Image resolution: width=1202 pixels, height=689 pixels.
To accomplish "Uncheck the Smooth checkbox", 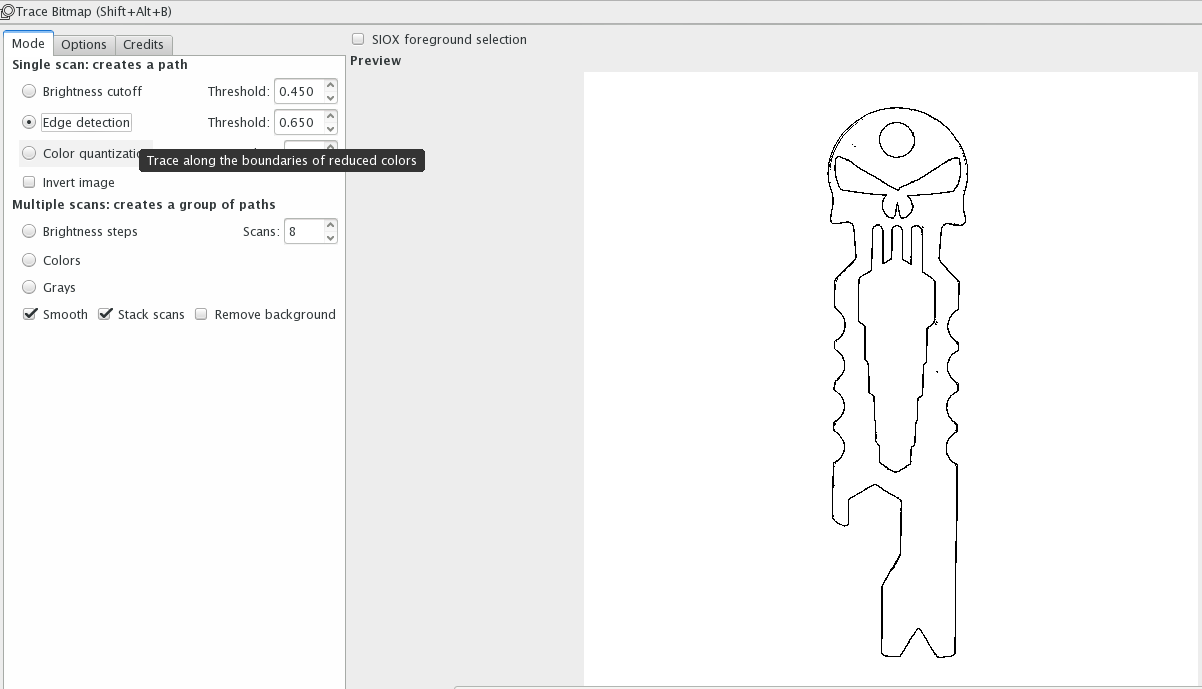I will click(29, 314).
